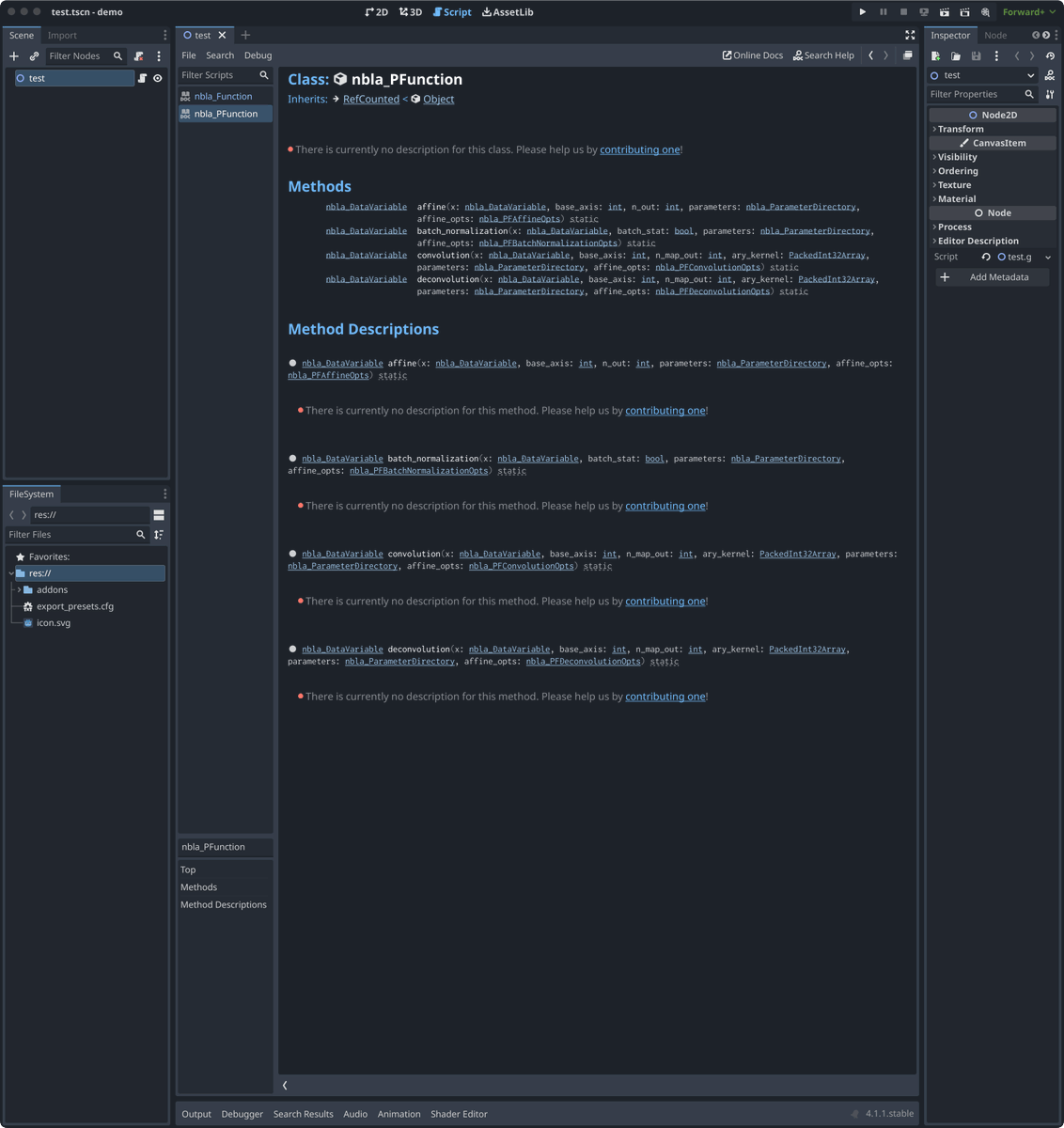Open Inspector object history icon
The height and width of the screenshot is (1128, 1064).
coord(1050,56)
